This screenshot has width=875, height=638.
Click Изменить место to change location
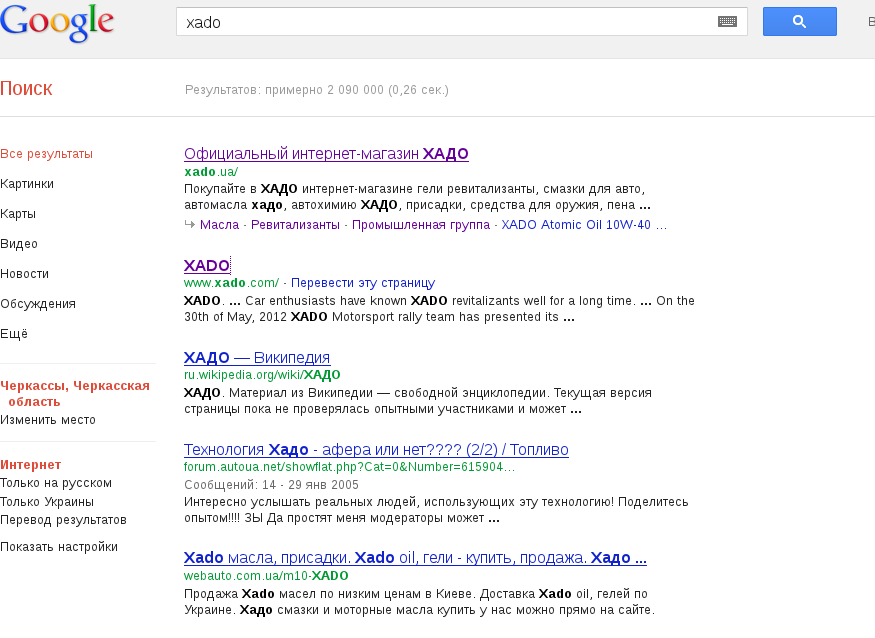tap(48, 420)
